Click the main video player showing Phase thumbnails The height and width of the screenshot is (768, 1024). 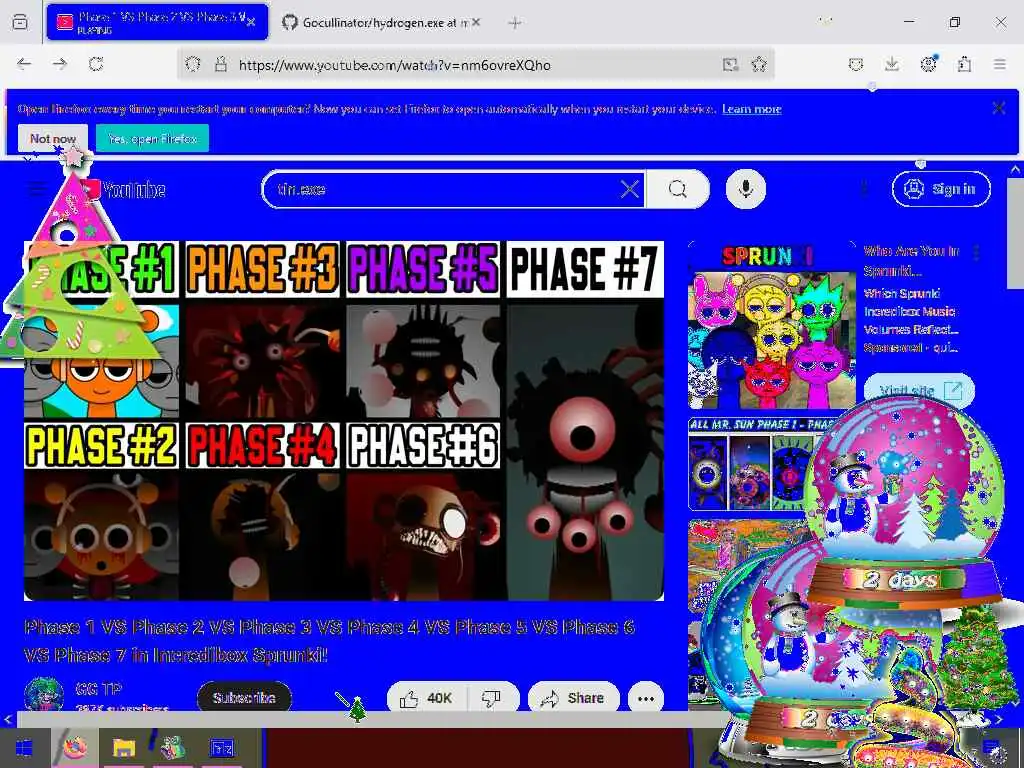[x=344, y=421]
